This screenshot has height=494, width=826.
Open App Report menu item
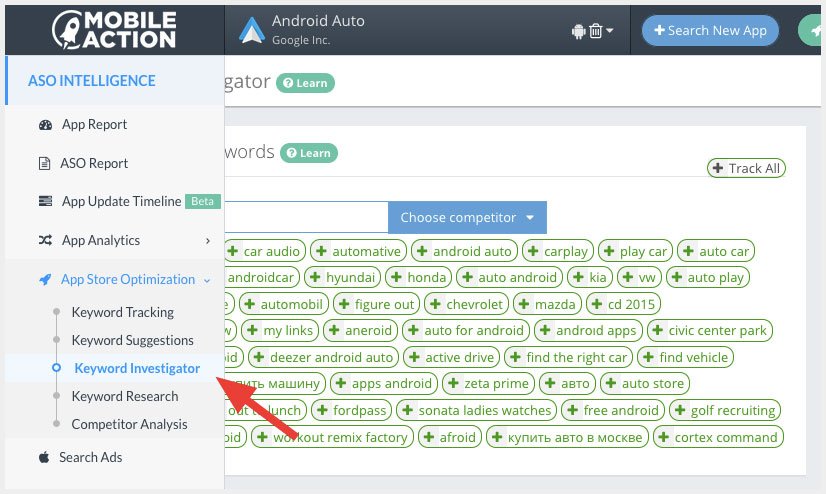coord(94,124)
